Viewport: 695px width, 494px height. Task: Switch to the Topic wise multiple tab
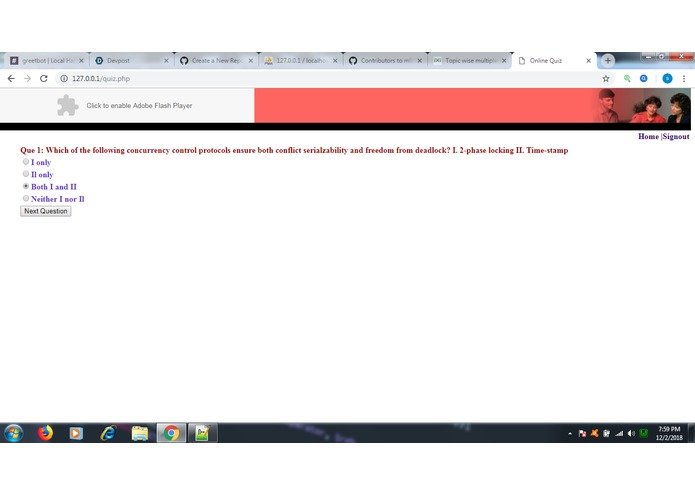469,61
